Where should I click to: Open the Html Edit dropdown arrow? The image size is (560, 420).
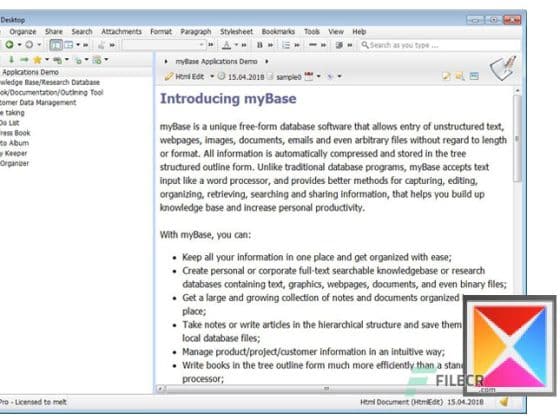pyautogui.click(x=212, y=76)
